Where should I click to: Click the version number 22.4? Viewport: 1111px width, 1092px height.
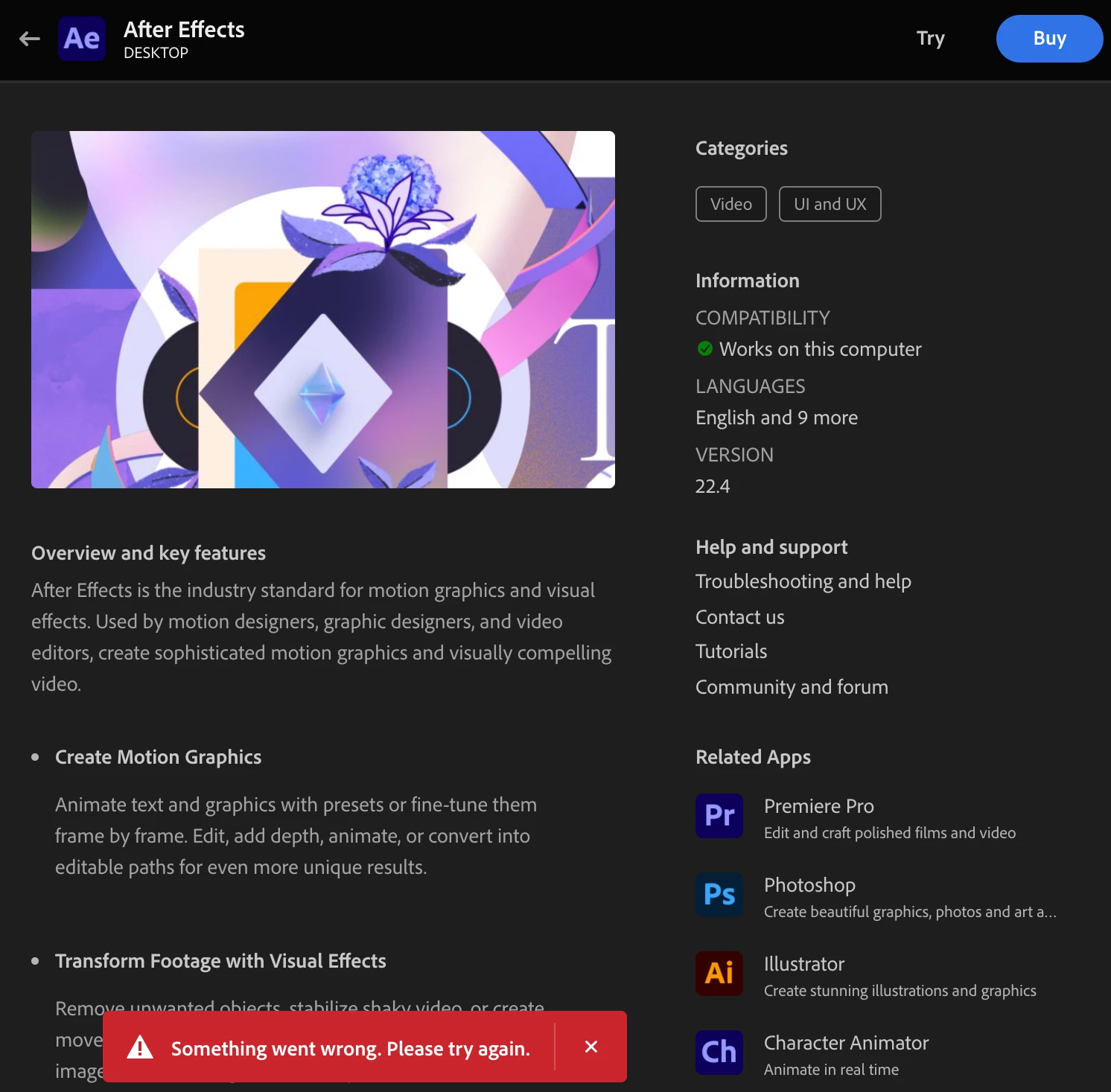[713, 486]
